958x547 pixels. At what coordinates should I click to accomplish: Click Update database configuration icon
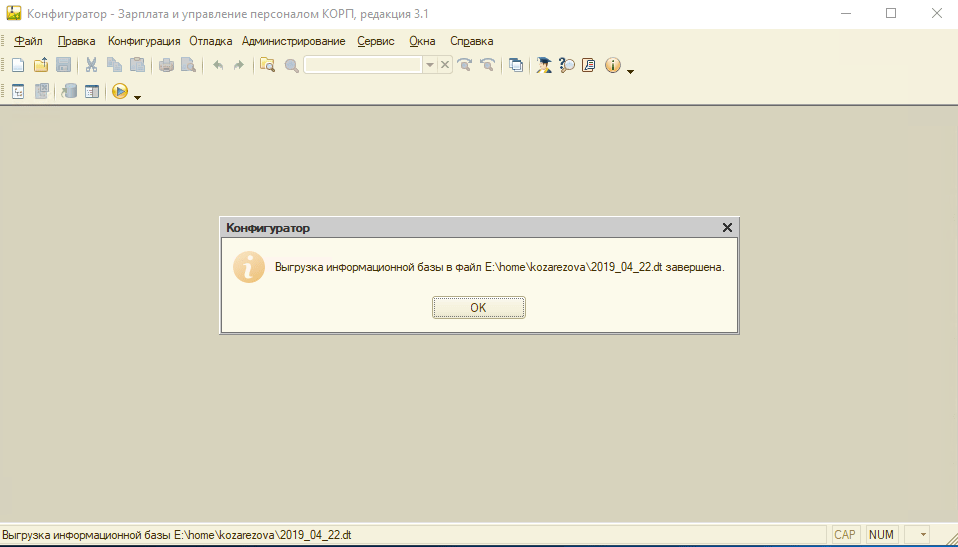point(69,92)
